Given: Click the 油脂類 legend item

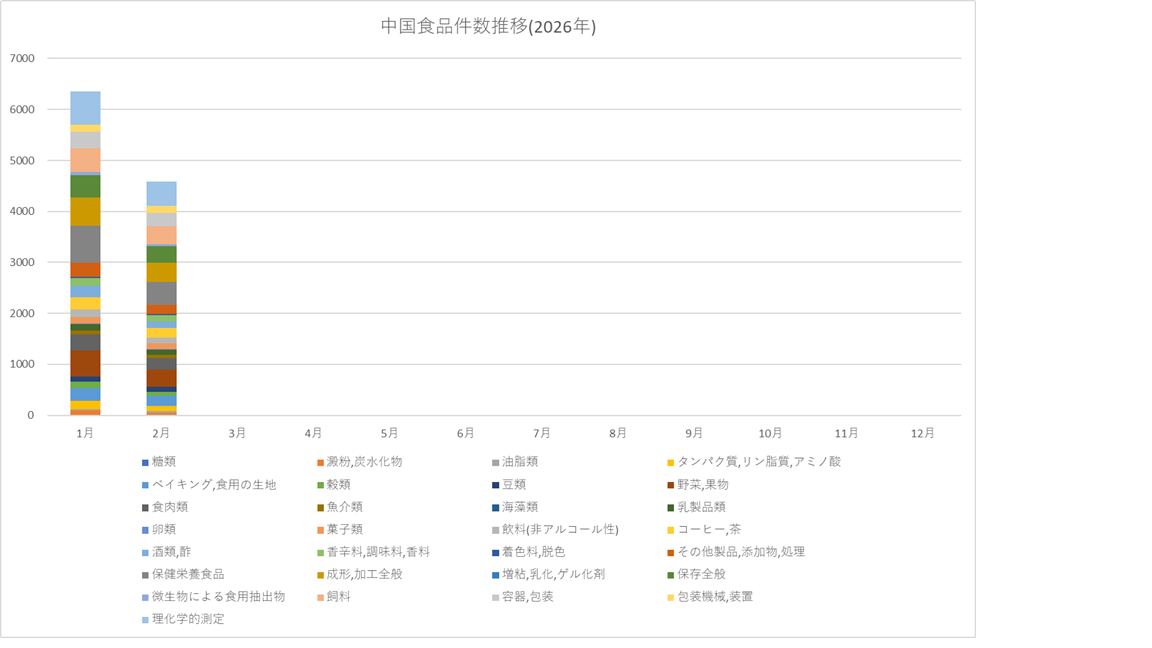Looking at the screenshot, I should pos(521,462).
